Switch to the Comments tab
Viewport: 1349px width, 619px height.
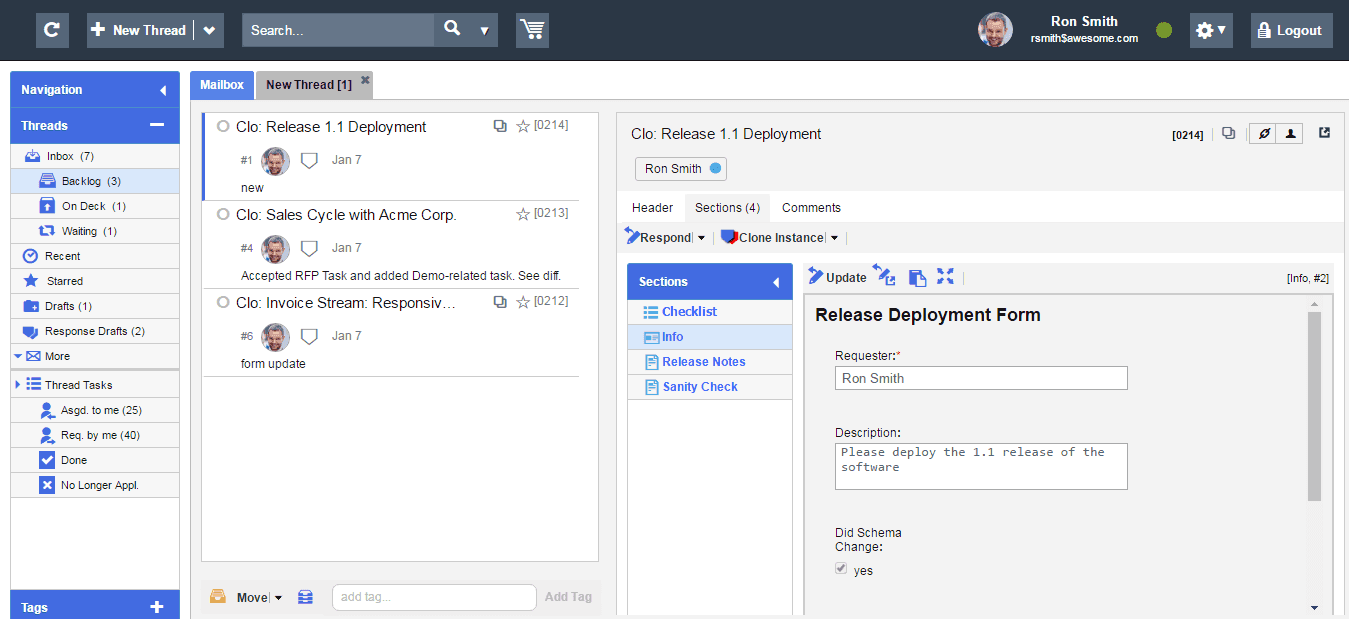tap(811, 208)
